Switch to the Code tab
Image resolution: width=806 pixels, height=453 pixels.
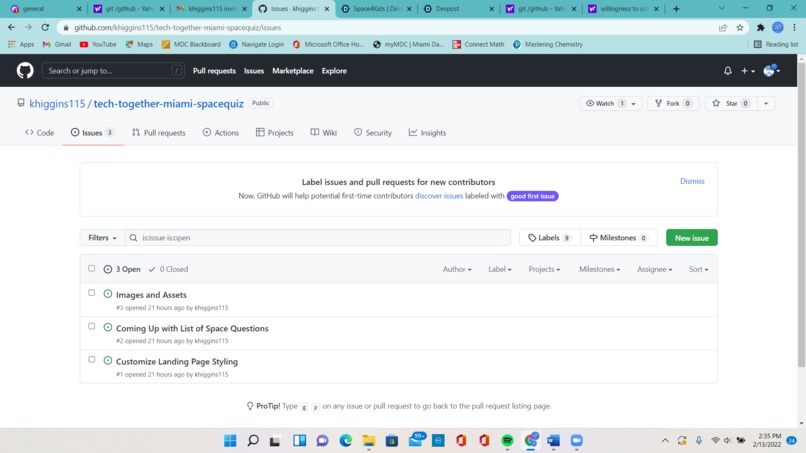(40, 133)
